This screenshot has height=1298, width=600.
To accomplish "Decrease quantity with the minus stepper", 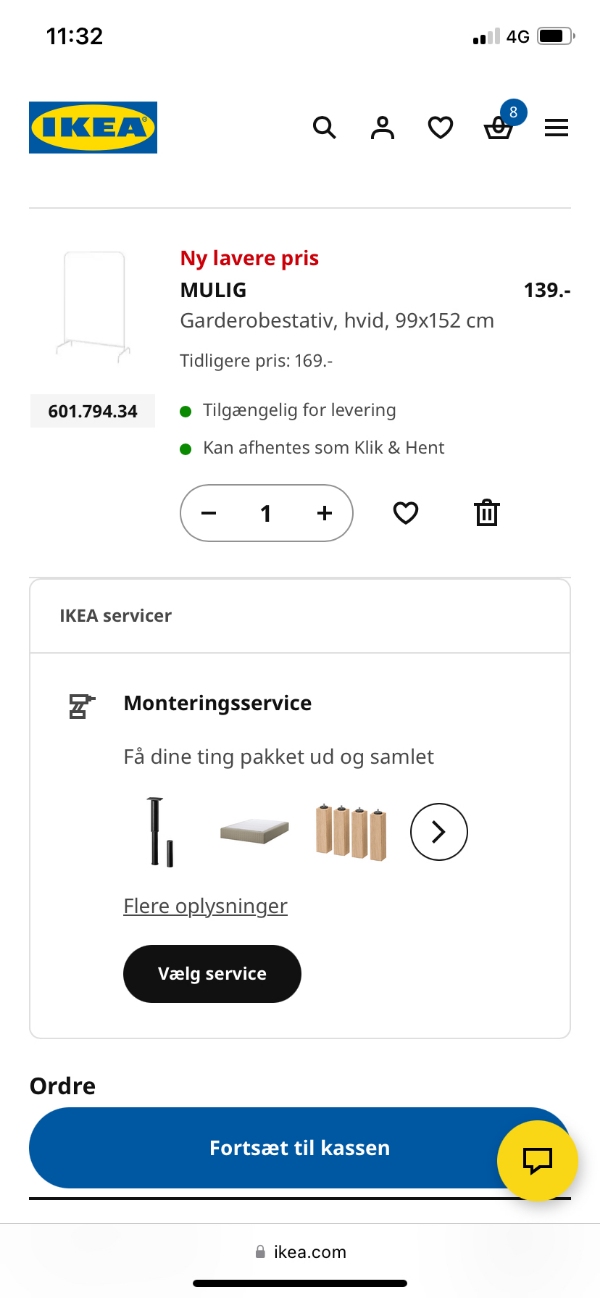I will pyautogui.click(x=208, y=513).
